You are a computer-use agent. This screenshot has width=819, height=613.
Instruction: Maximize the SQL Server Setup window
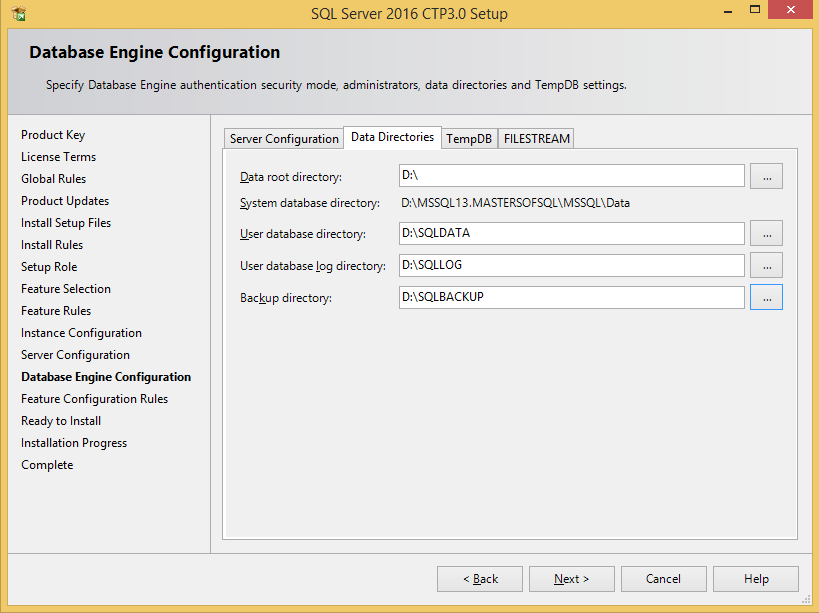point(755,10)
